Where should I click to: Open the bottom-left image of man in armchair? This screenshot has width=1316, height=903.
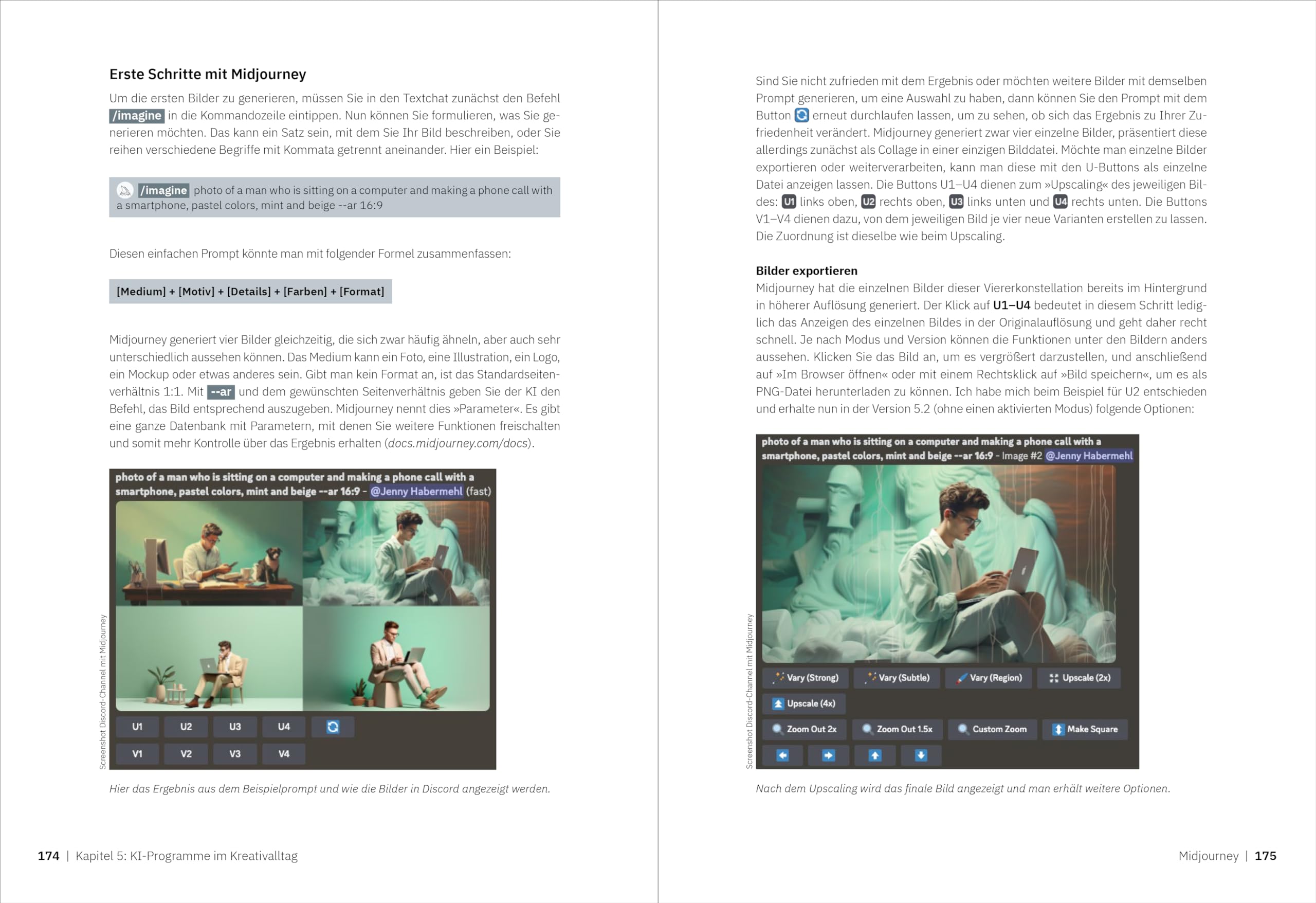click(x=210, y=658)
